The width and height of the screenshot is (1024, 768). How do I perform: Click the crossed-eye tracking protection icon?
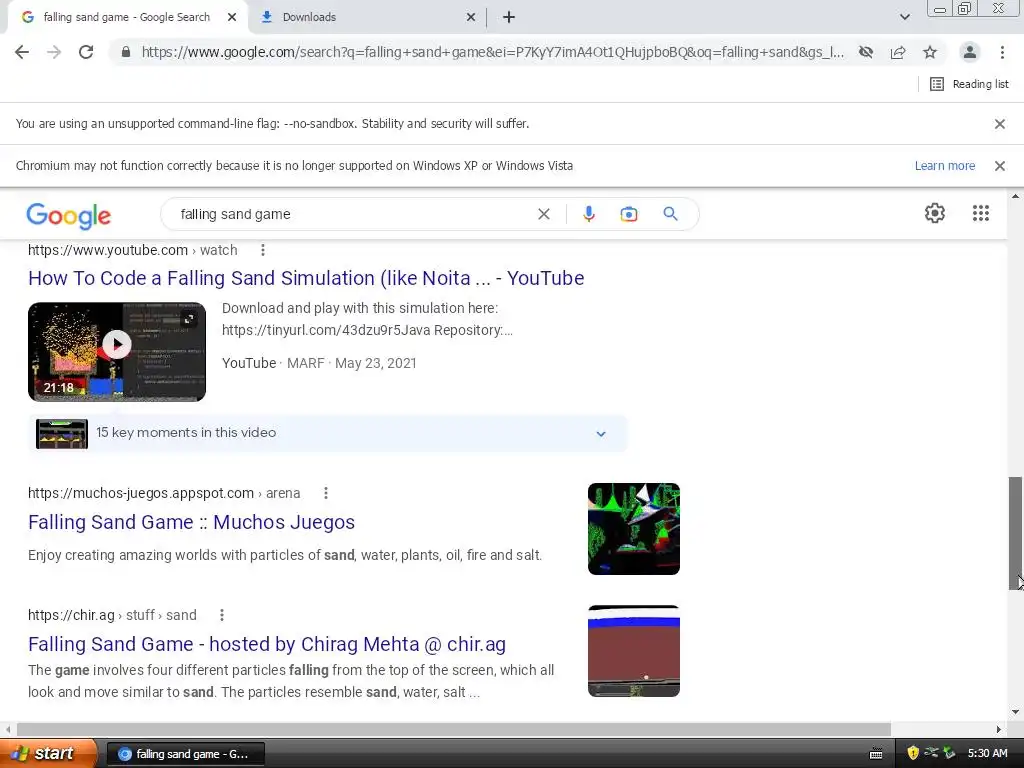[866, 52]
